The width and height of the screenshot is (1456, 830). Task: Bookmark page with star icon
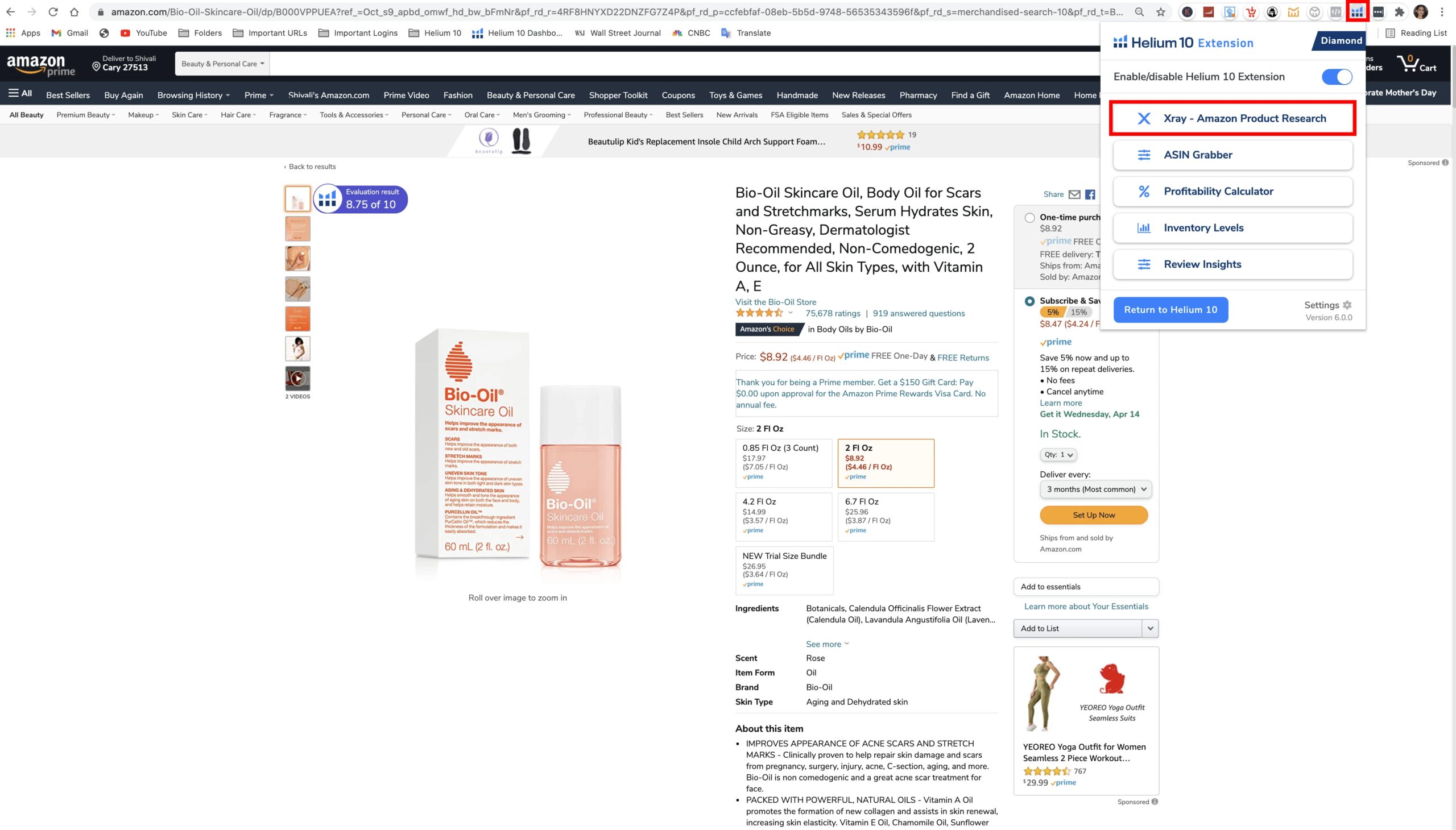click(1161, 12)
